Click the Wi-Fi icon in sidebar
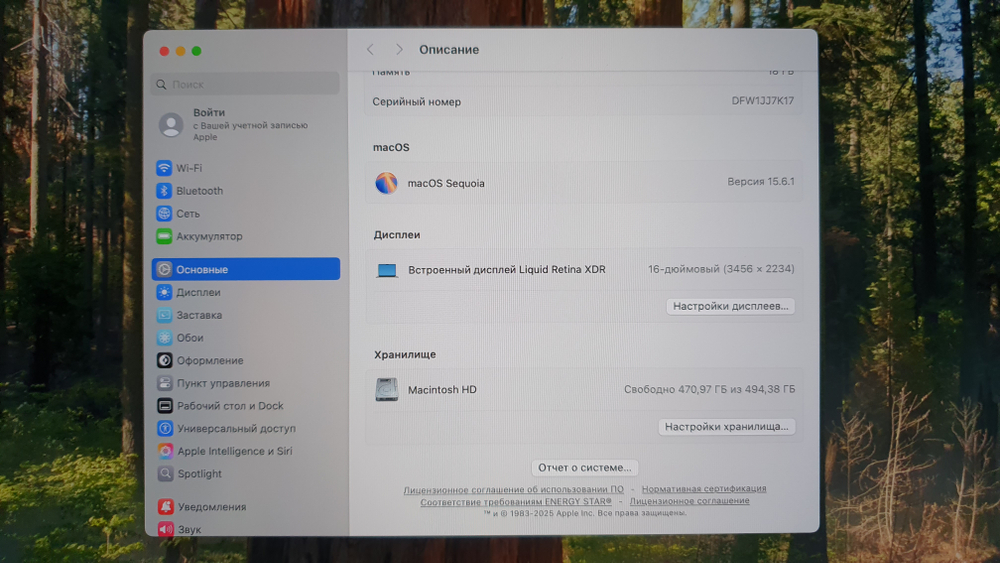The image size is (1000, 563). 164,168
